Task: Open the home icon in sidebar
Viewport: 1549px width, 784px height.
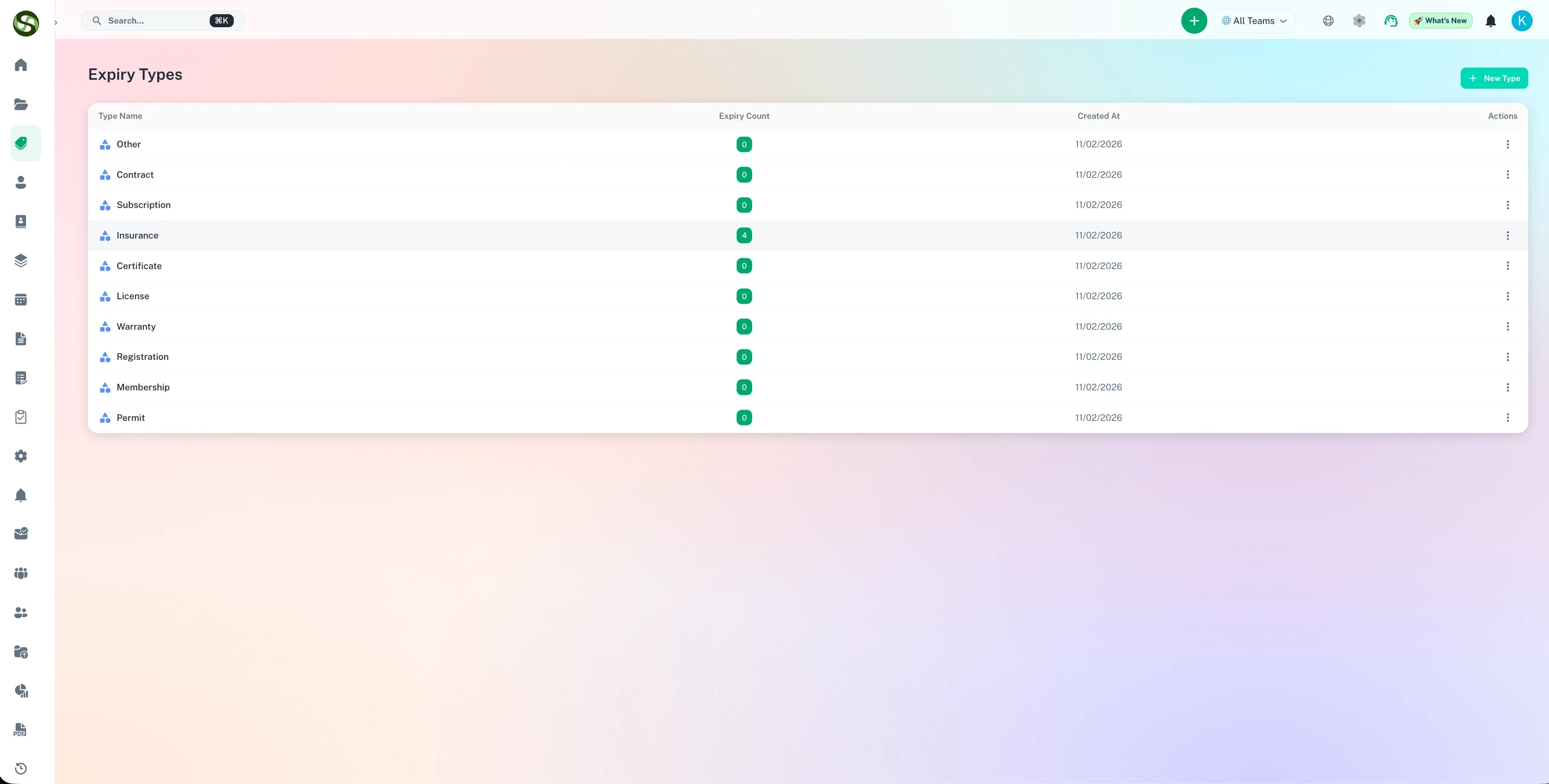Action: 21,65
